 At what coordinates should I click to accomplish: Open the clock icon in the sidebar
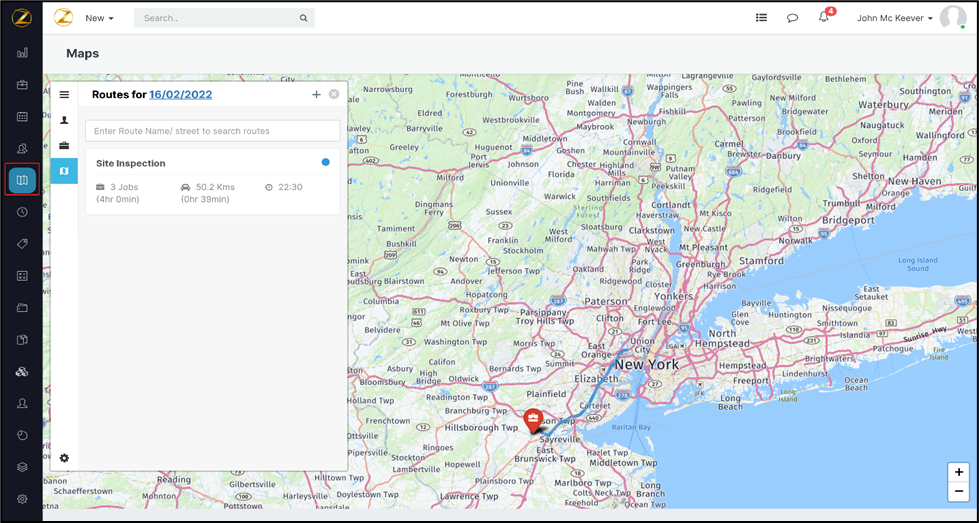[22, 212]
